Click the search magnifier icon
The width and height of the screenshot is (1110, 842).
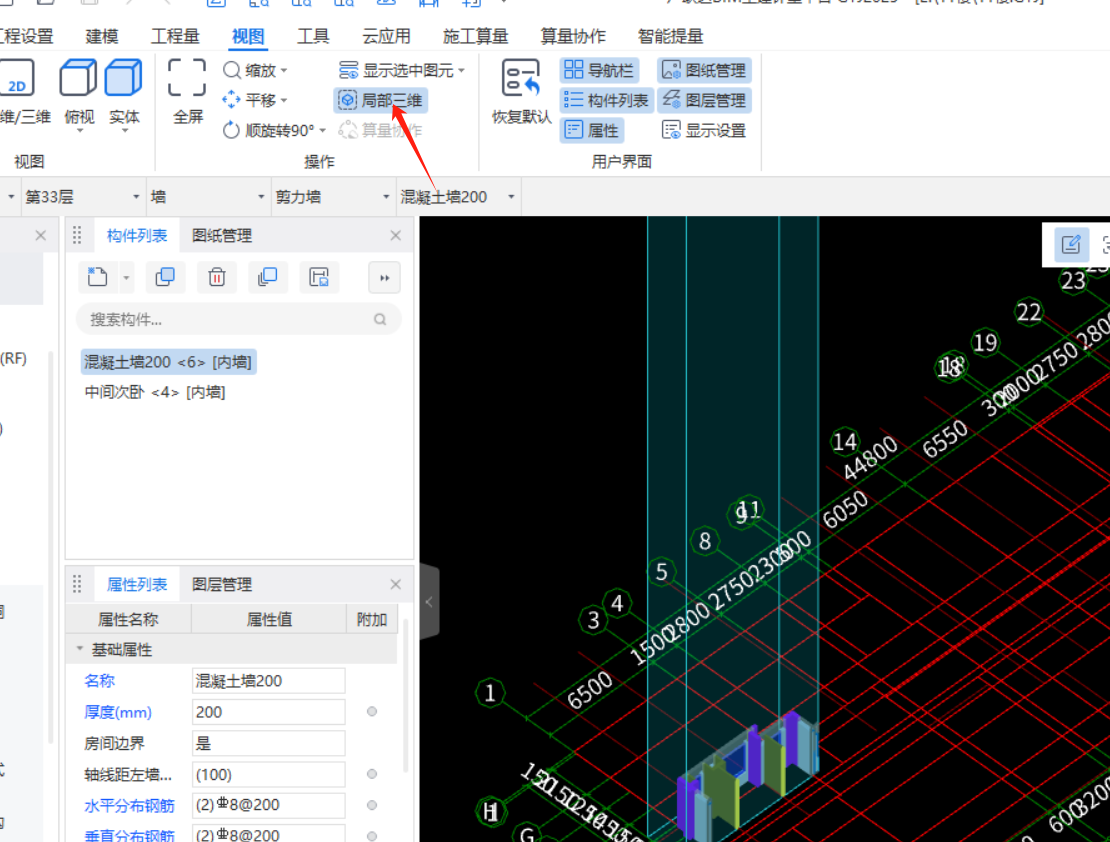[x=380, y=319]
